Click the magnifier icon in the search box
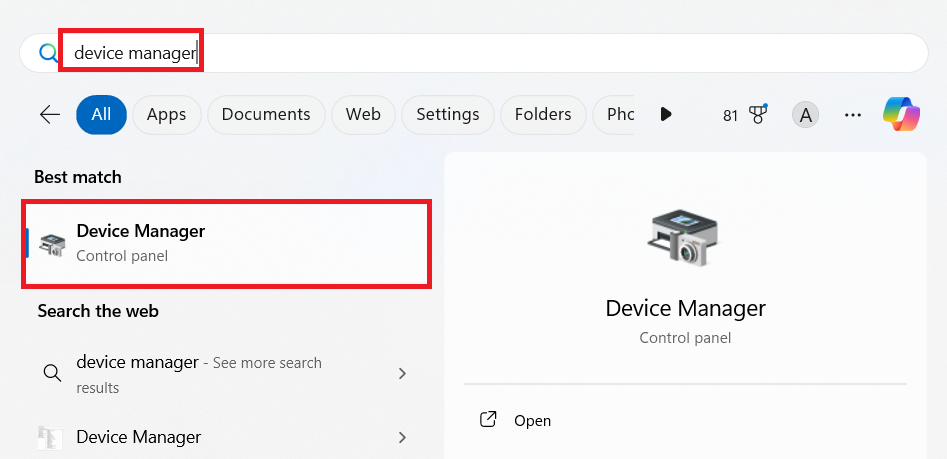The image size is (947, 459). pyautogui.click(x=47, y=53)
